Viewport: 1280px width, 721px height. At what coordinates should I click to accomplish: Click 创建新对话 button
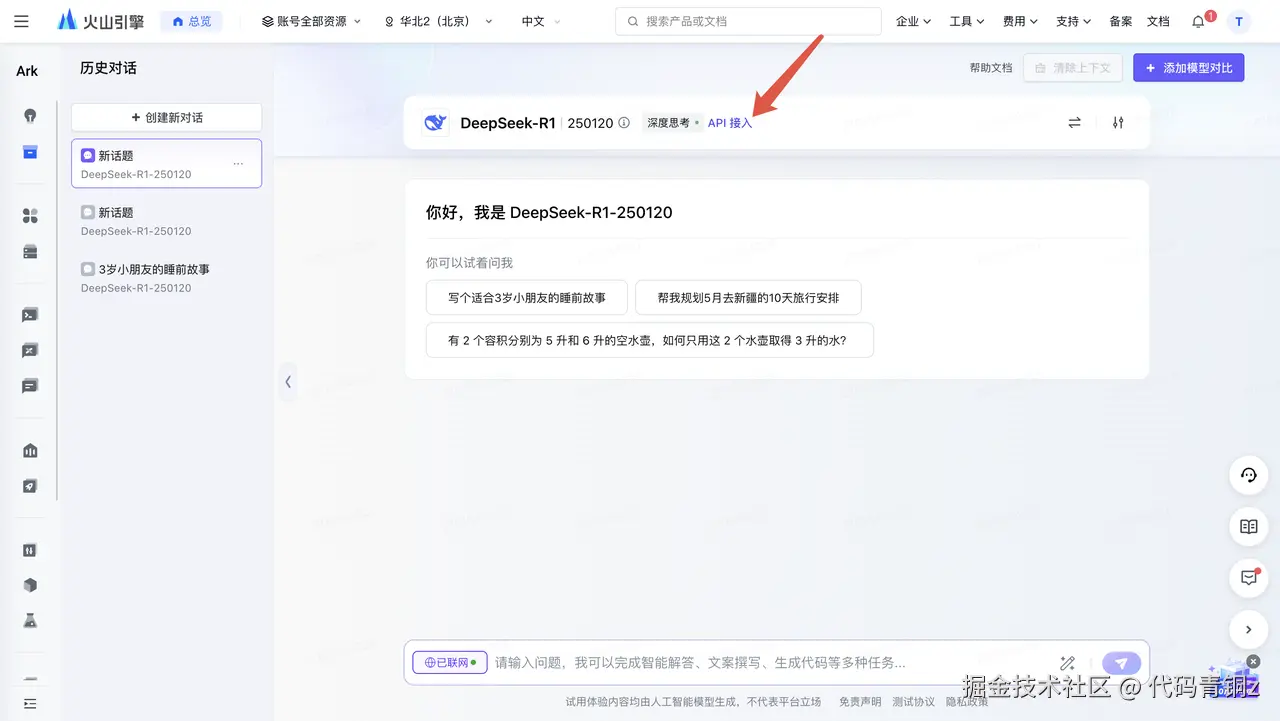click(x=166, y=117)
